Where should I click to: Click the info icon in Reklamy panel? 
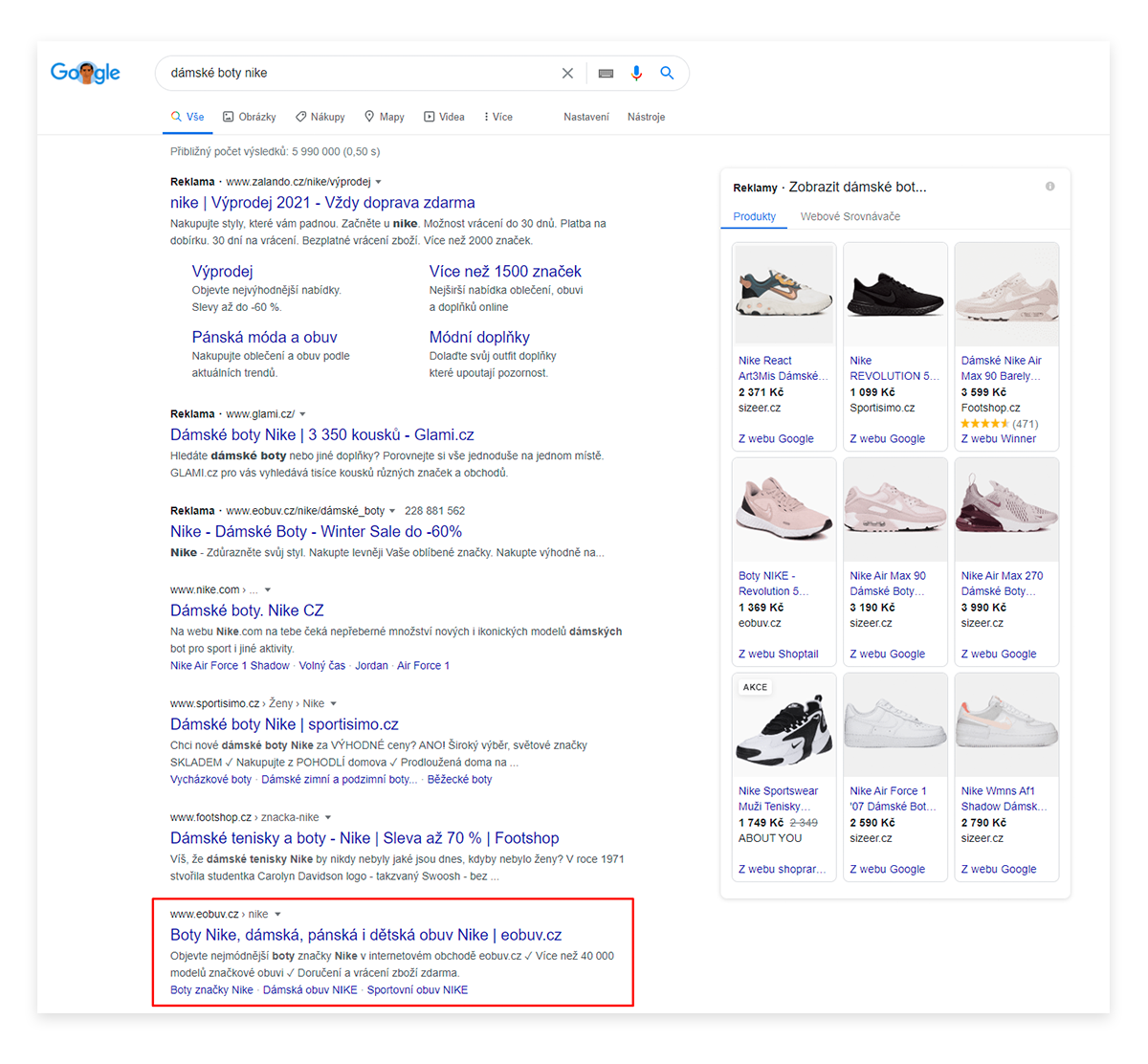coord(1050,187)
